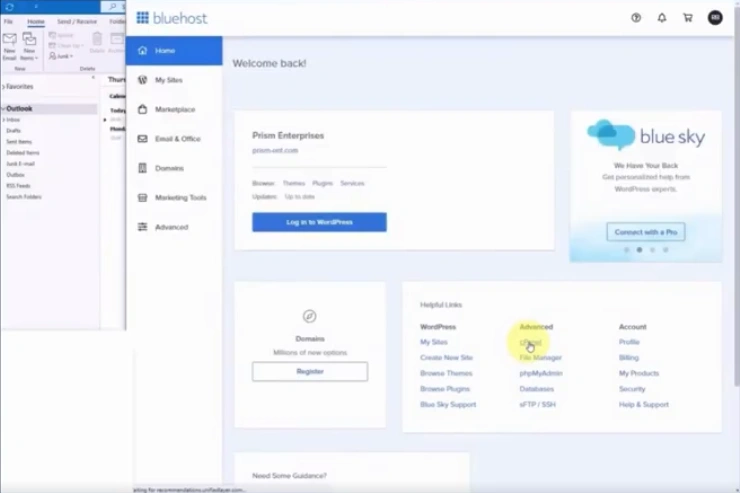Select the second carousel dot on banner
This screenshot has height=493, width=740.
click(x=639, y=250)
